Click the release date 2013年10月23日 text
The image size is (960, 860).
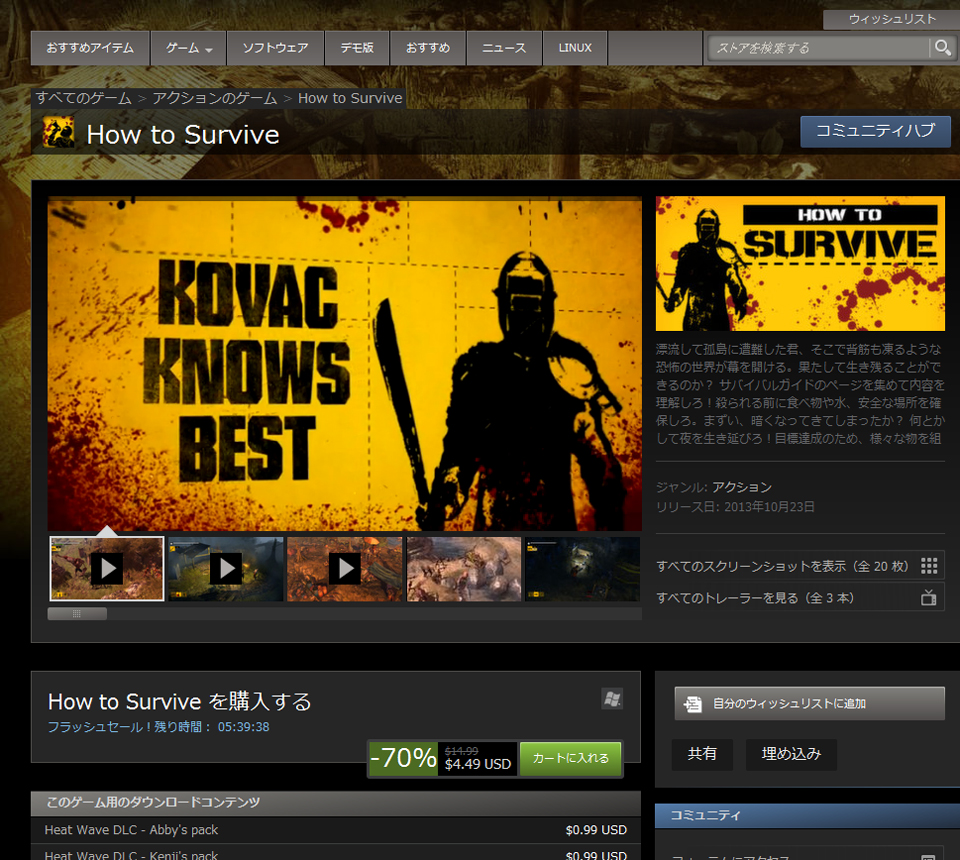tap(770, 507)
